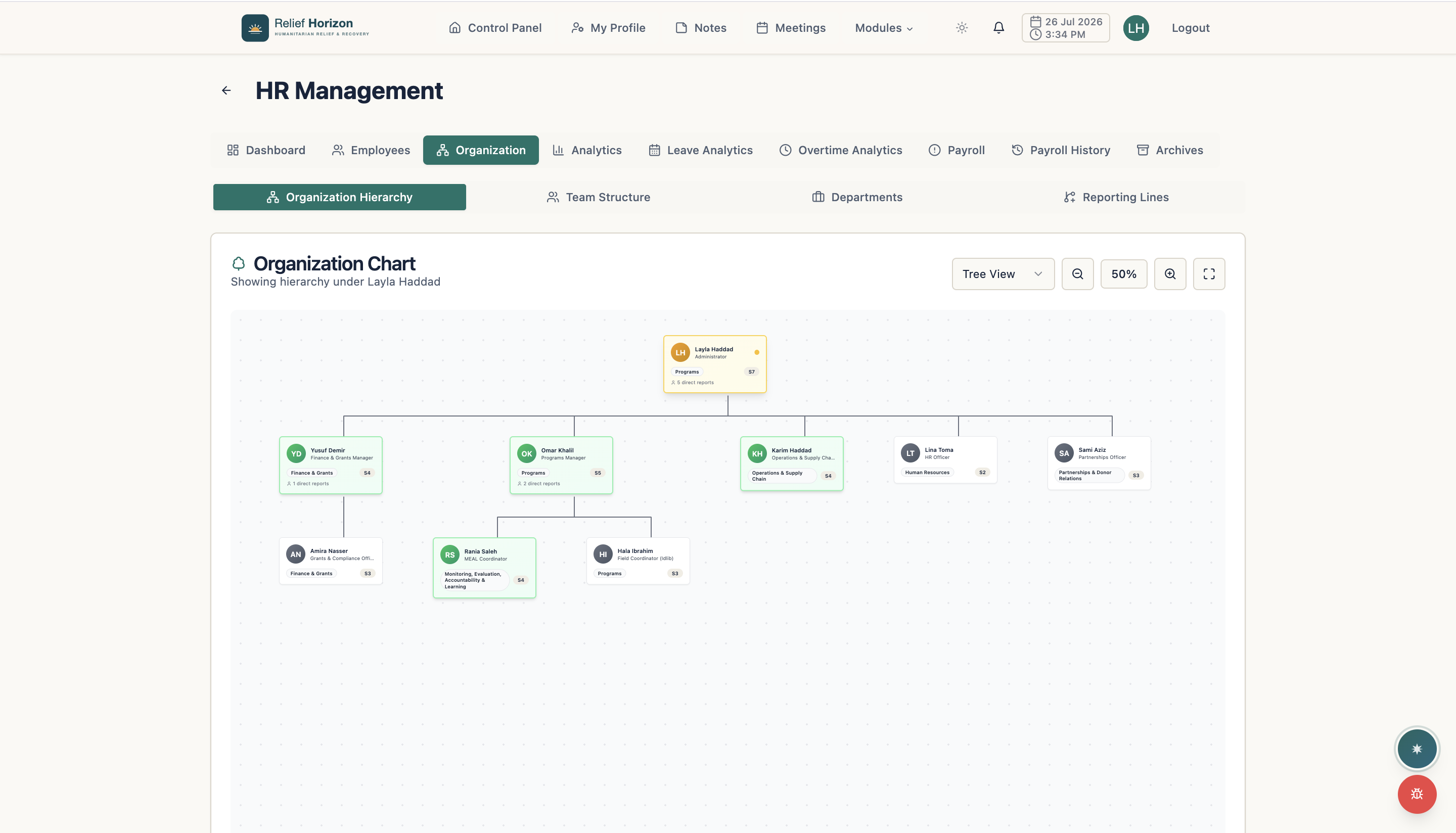Open the Analytics tab
Screen dimensions: 1456x833
587,150
